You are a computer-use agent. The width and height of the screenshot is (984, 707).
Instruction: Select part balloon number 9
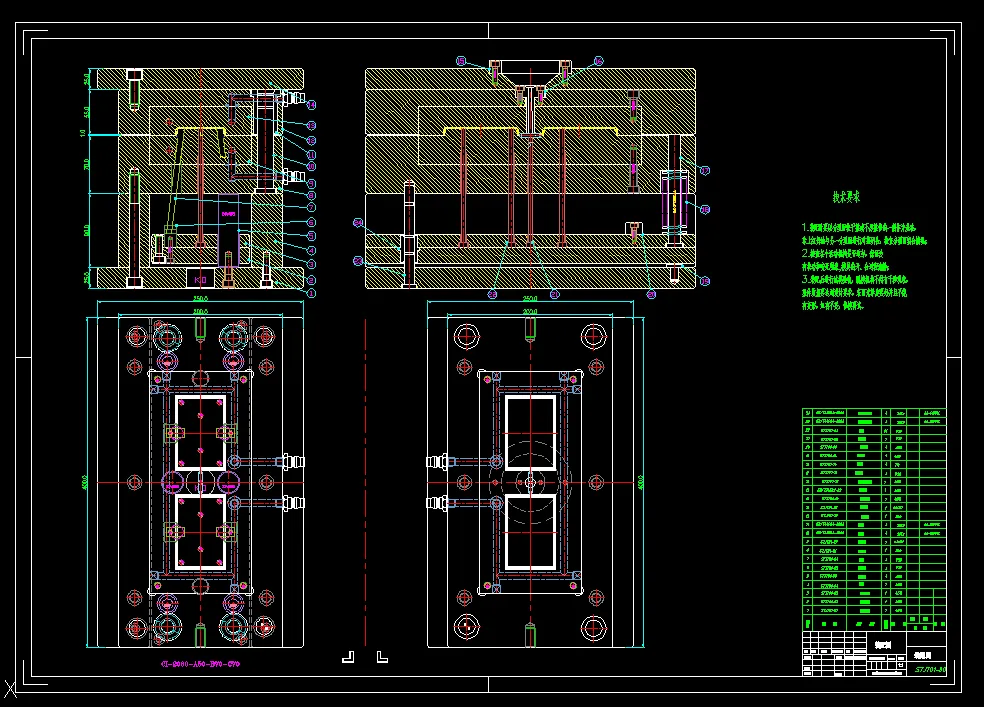(312, 183)
